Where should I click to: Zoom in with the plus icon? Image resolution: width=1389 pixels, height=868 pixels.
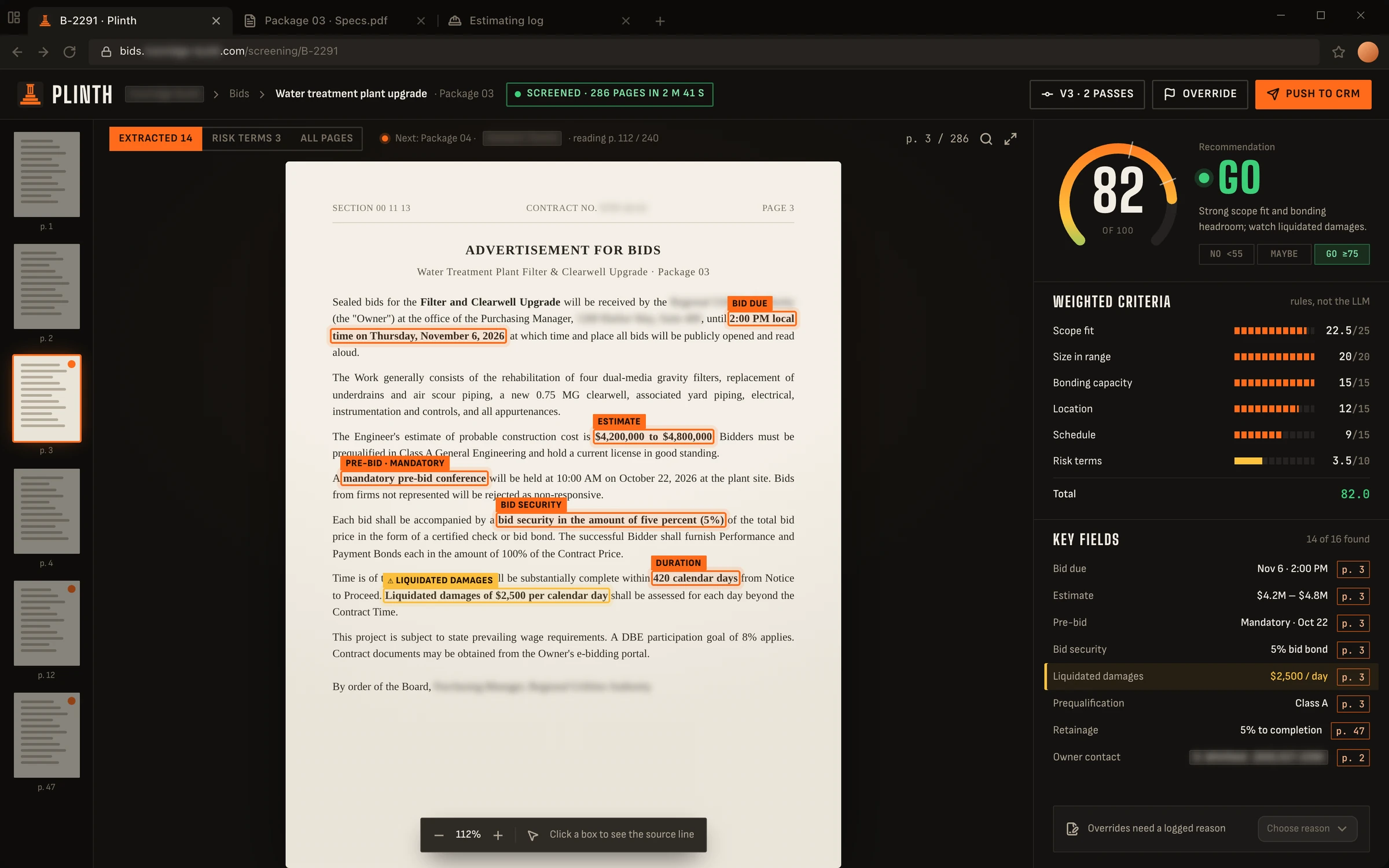(498, 835)
